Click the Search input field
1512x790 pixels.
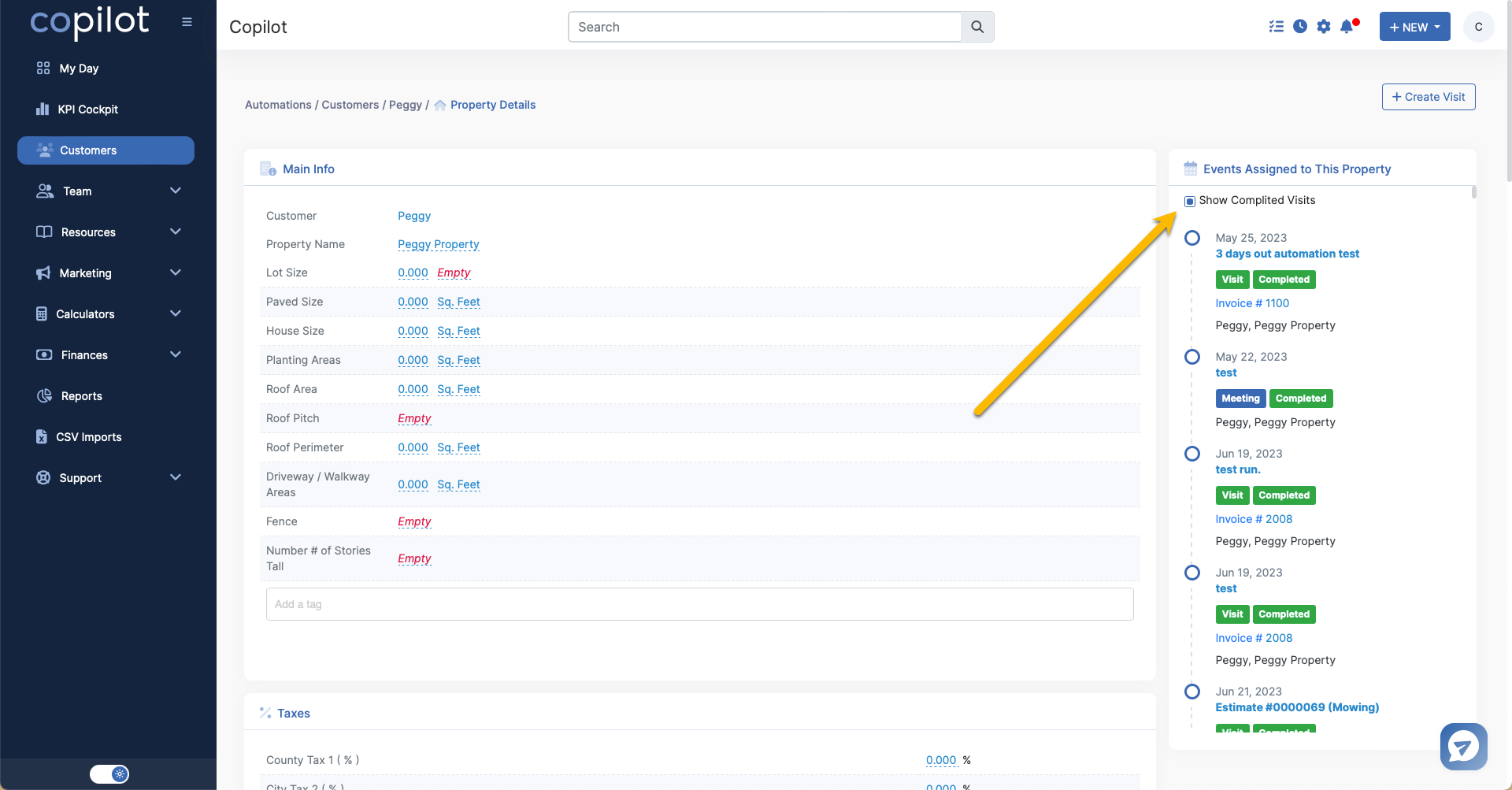(765, 27)
